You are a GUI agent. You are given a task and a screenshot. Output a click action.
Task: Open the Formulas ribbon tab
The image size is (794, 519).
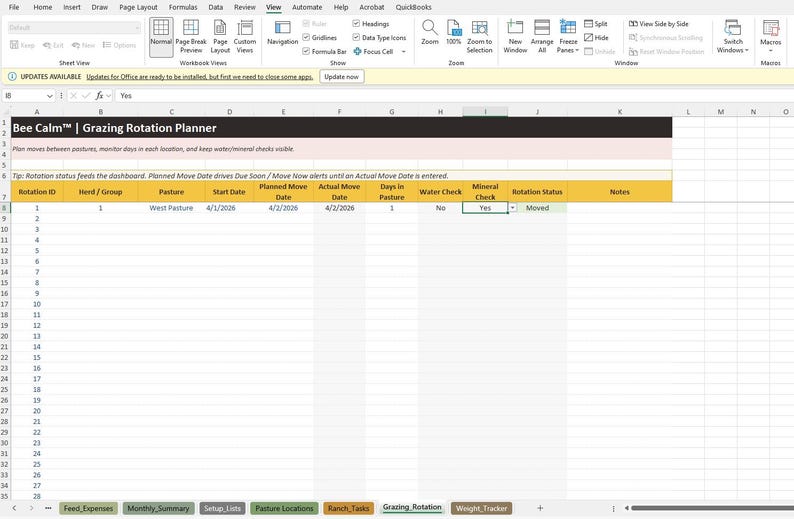183,7
